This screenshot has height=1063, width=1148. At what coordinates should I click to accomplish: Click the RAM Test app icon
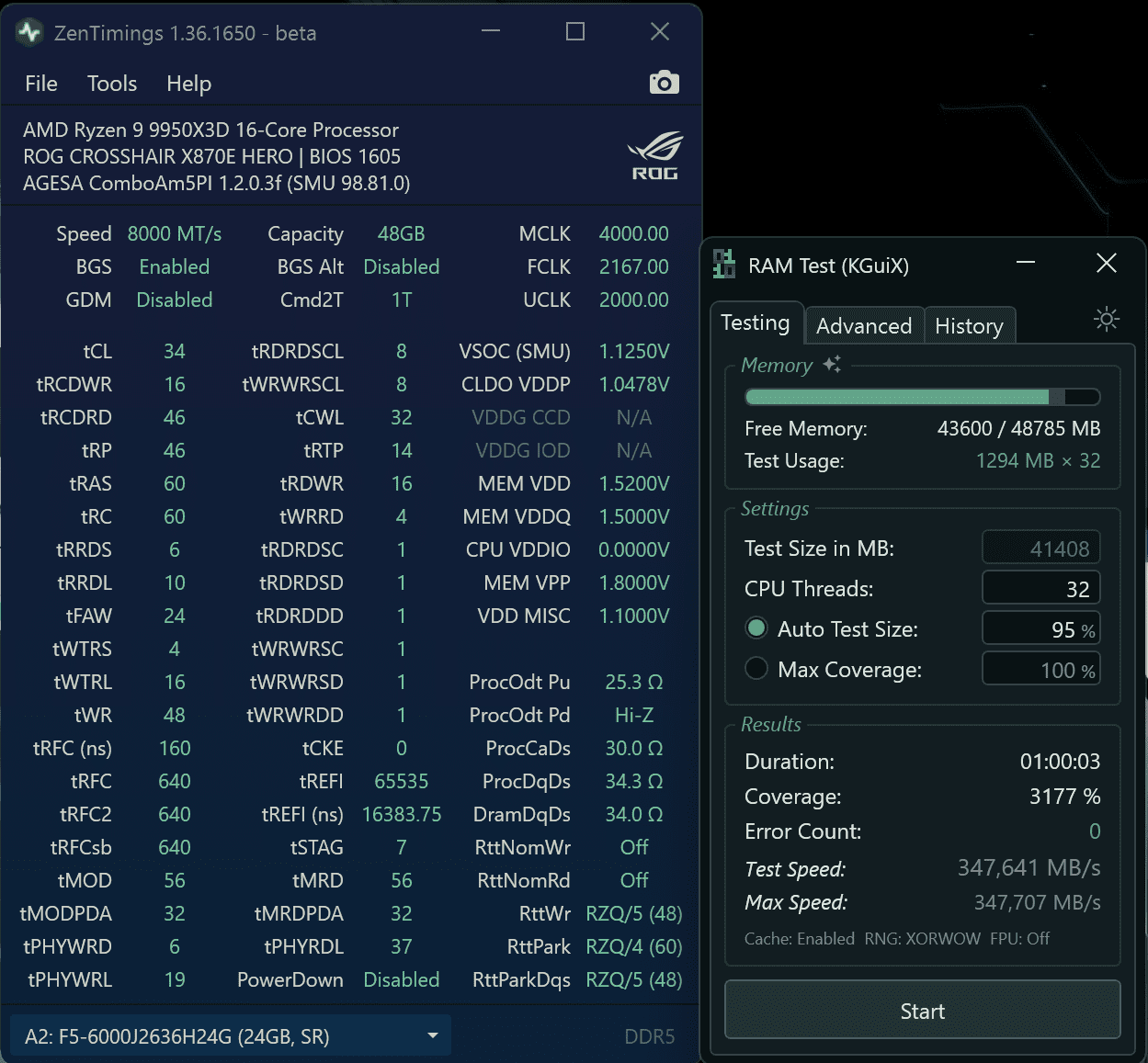(x=724, y=265)
